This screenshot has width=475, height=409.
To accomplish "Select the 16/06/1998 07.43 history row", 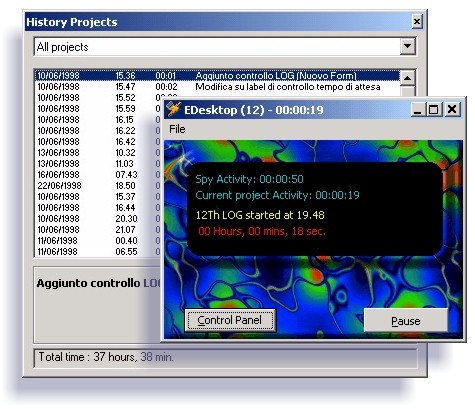I will tap(97, 175).
